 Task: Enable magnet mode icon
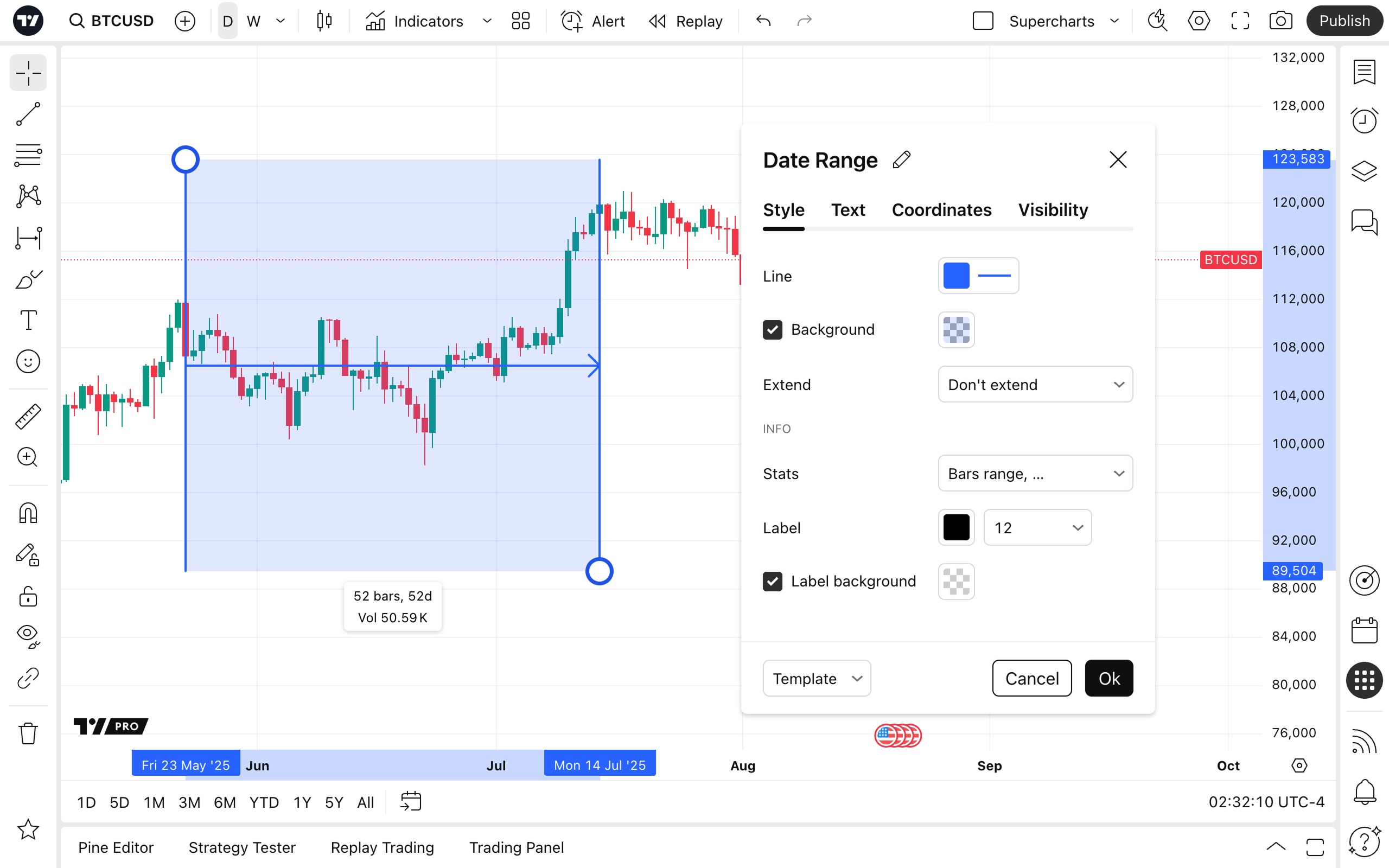pos(28,513)
